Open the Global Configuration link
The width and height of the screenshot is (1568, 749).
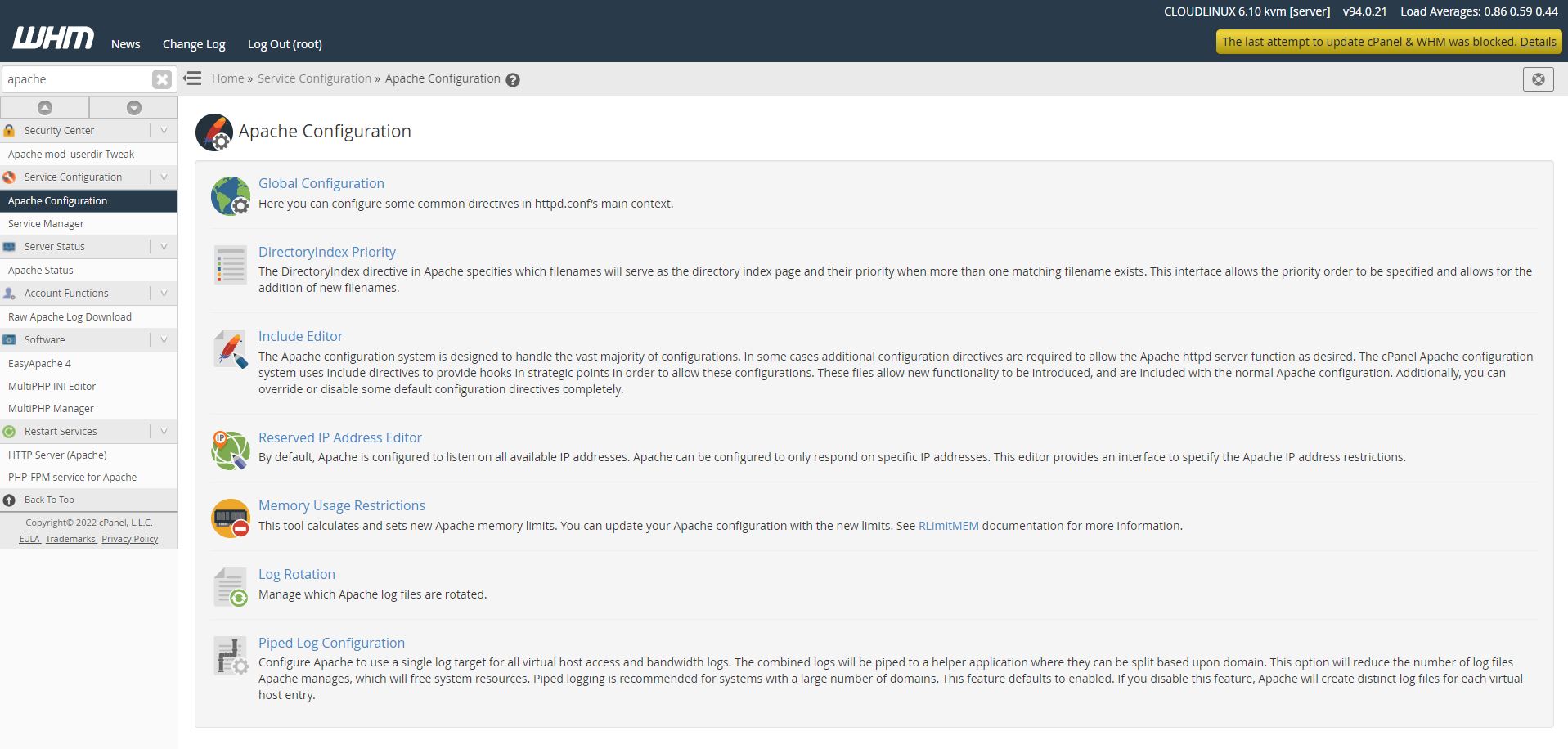[x=321, y=184]
